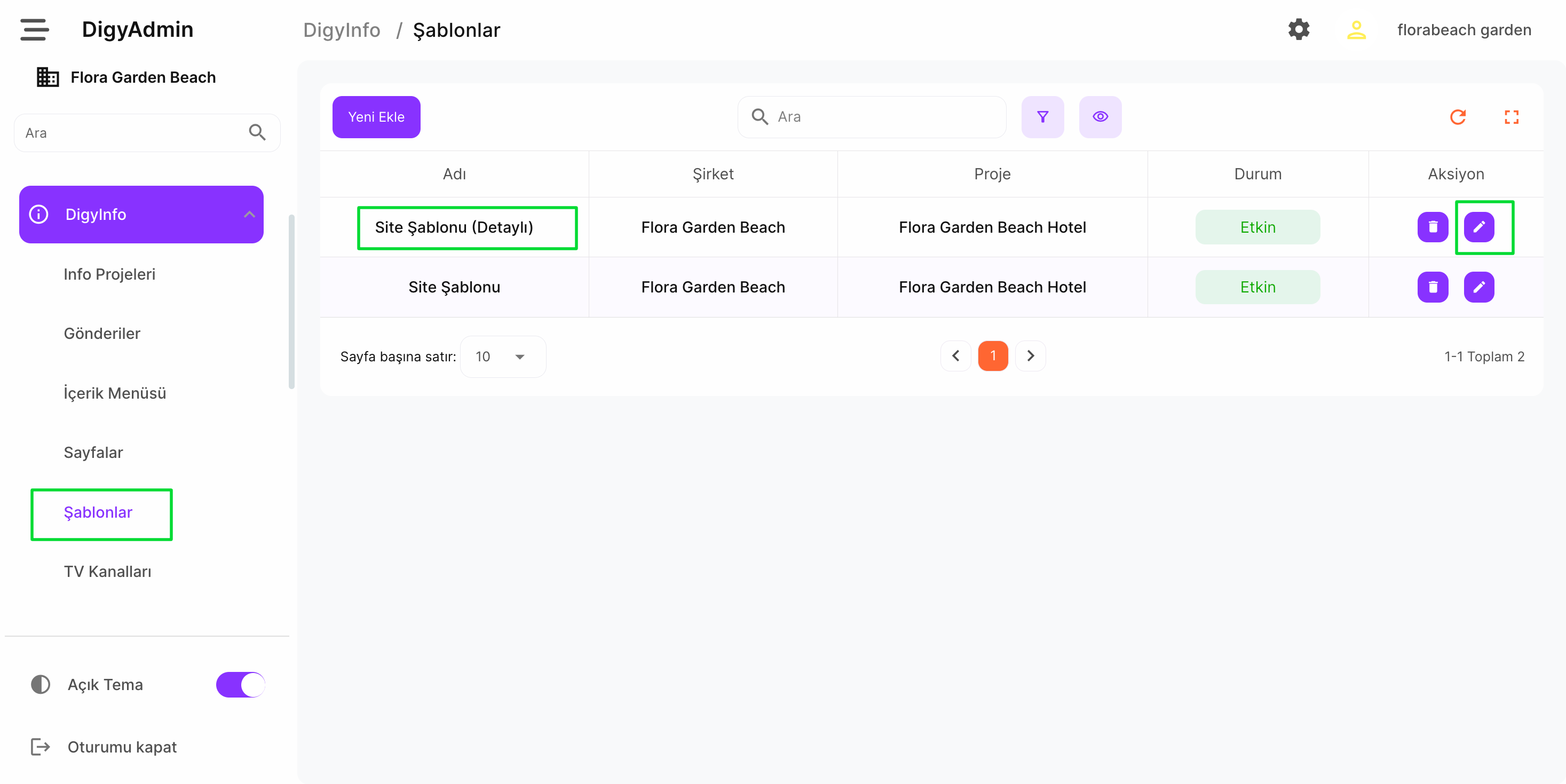This screenshot has height=784, width=1566.
Task: Edit the Site Şablonu (Detaylı) template
Action: click(1478, 227)
